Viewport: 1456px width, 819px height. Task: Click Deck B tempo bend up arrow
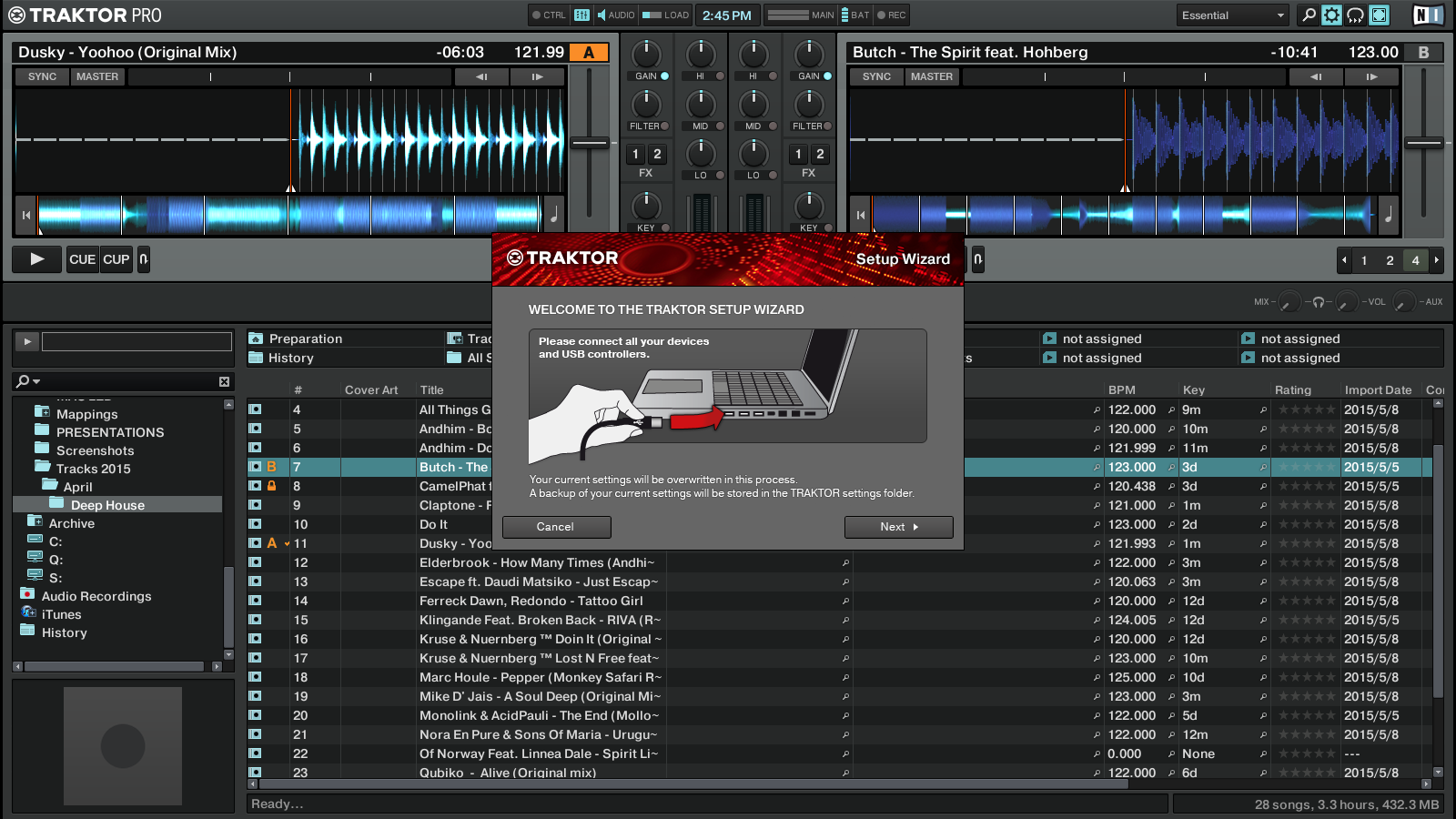tap(1372, 76)
